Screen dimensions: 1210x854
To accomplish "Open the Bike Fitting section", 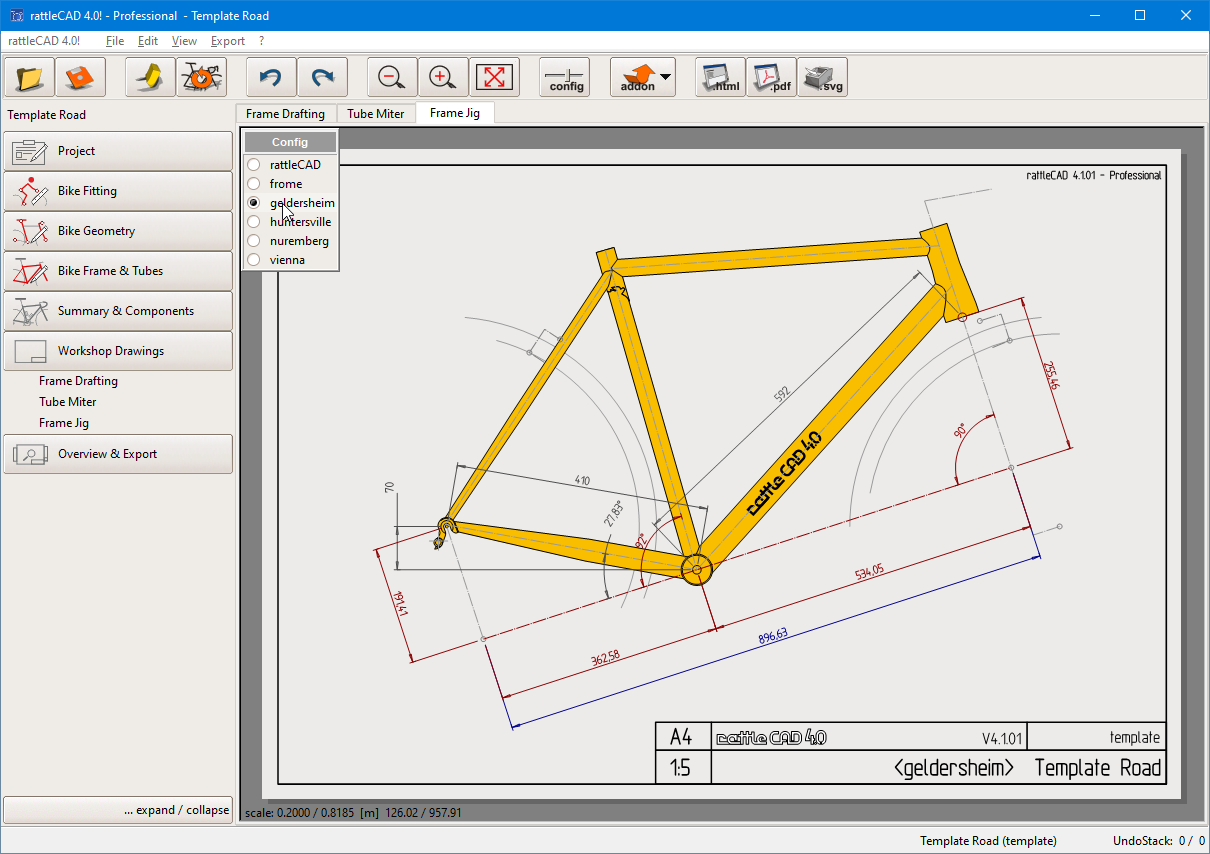I will [118, 191].
